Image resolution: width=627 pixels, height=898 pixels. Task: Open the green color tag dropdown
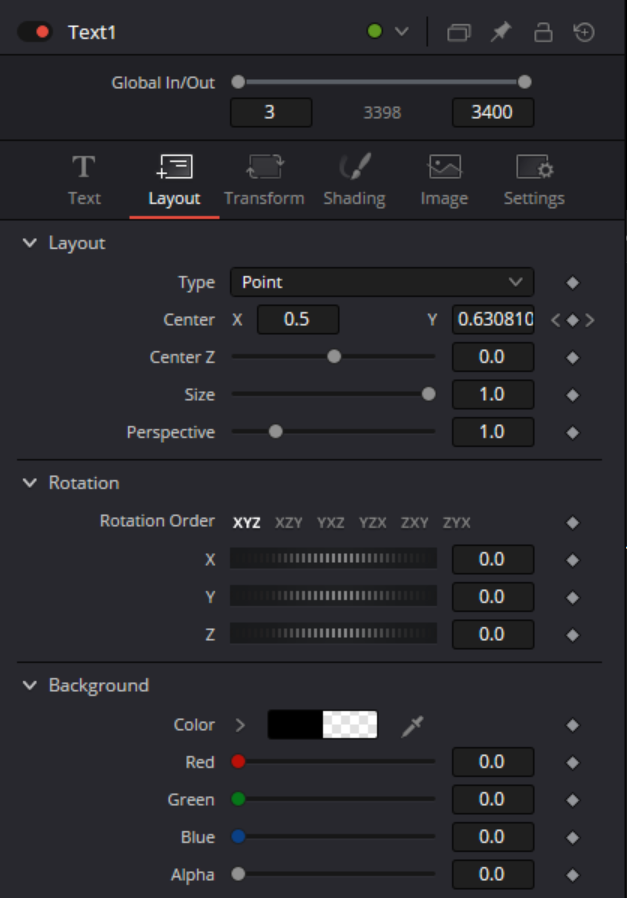point(388,32)
